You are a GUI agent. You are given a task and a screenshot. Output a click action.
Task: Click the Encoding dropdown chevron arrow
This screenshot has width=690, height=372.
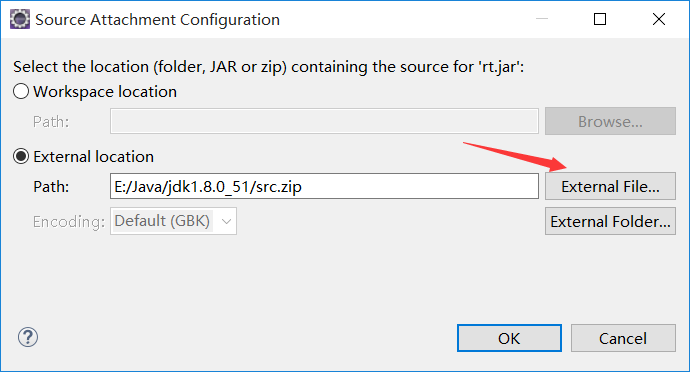tap(226, 221)
